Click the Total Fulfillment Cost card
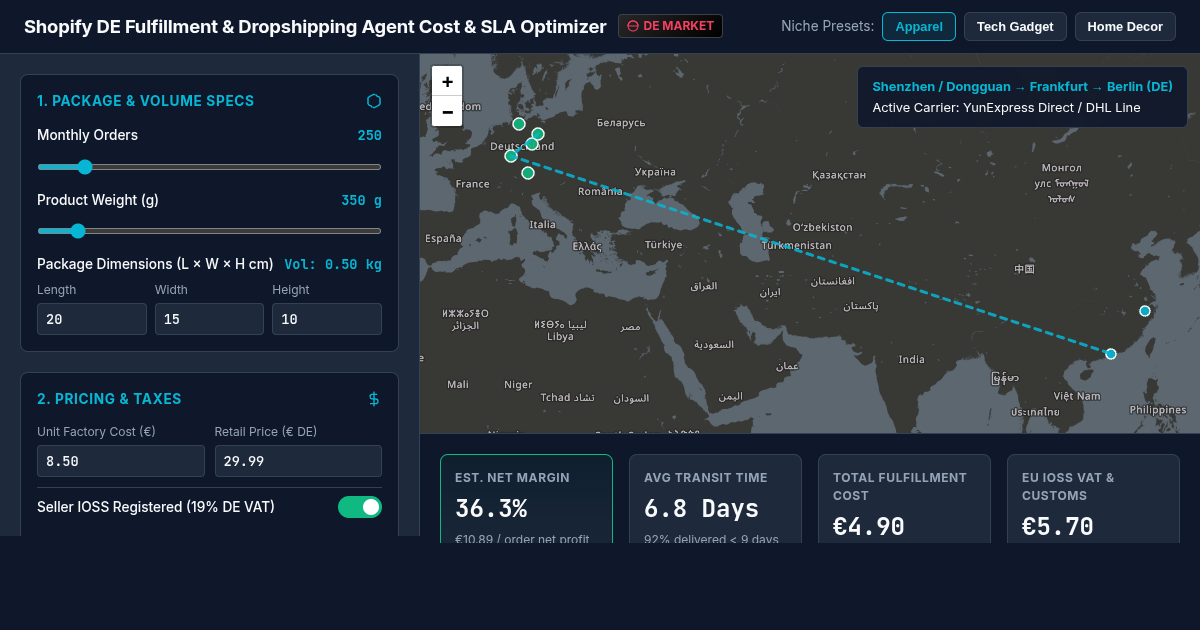The image size is (1200, 630). coord(904,499)
